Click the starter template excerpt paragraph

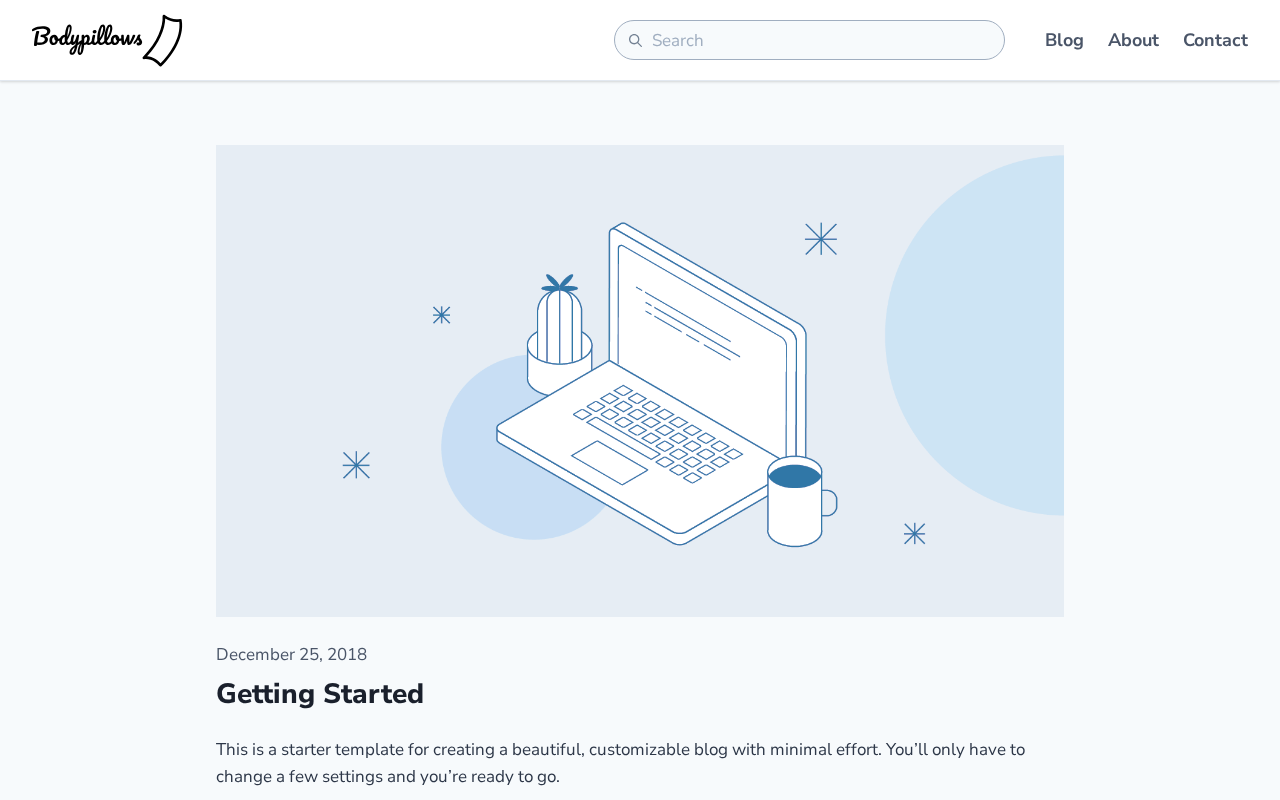[620, 763]
